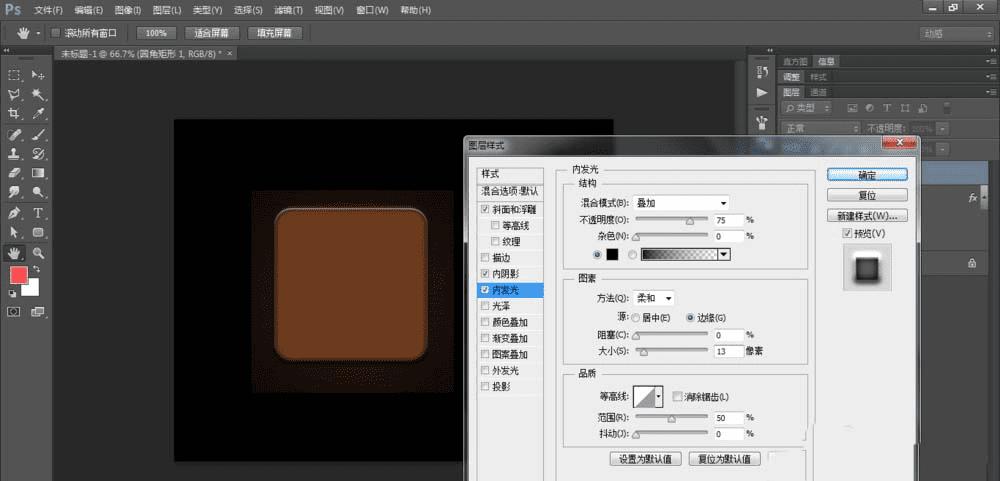Click the 大小 (Size) value input field
The image size is (1000, 481).
pos(727,351)
